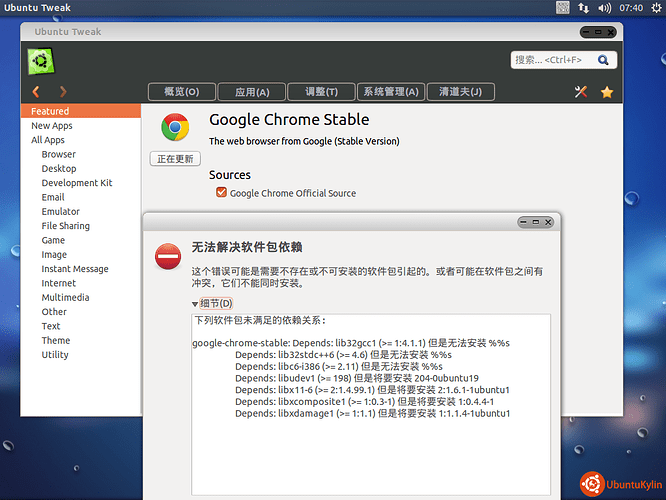
Task: Click the libc6-i386 dependency line
Action: [339, 366]
